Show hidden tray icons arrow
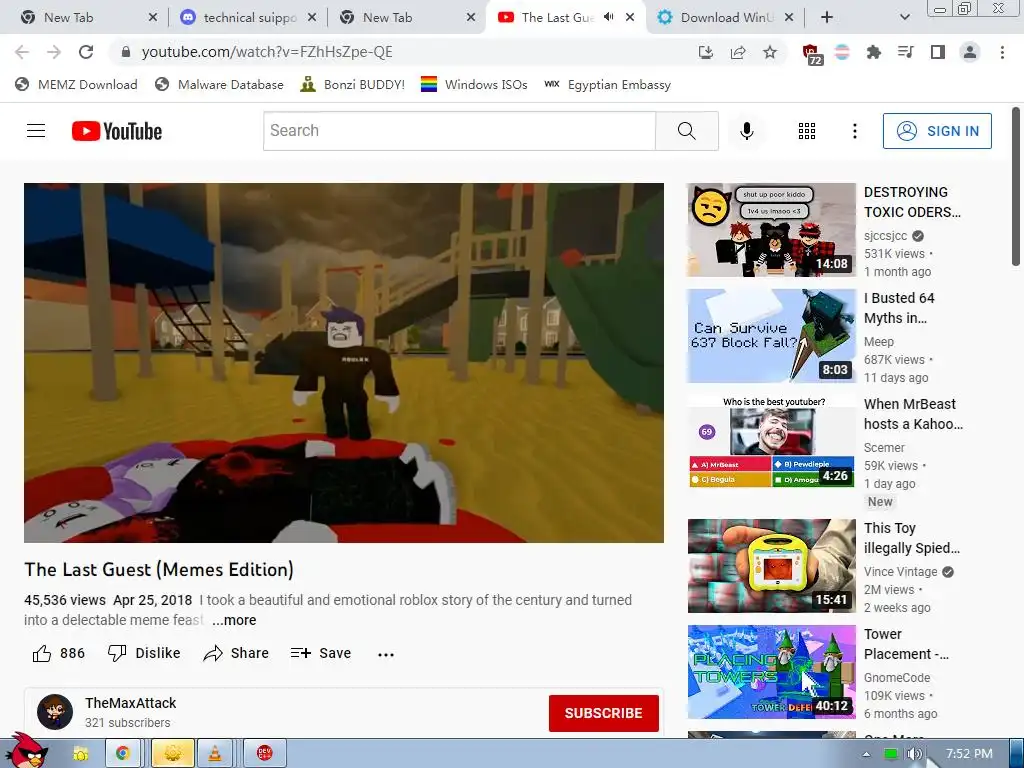 (866, 754)
